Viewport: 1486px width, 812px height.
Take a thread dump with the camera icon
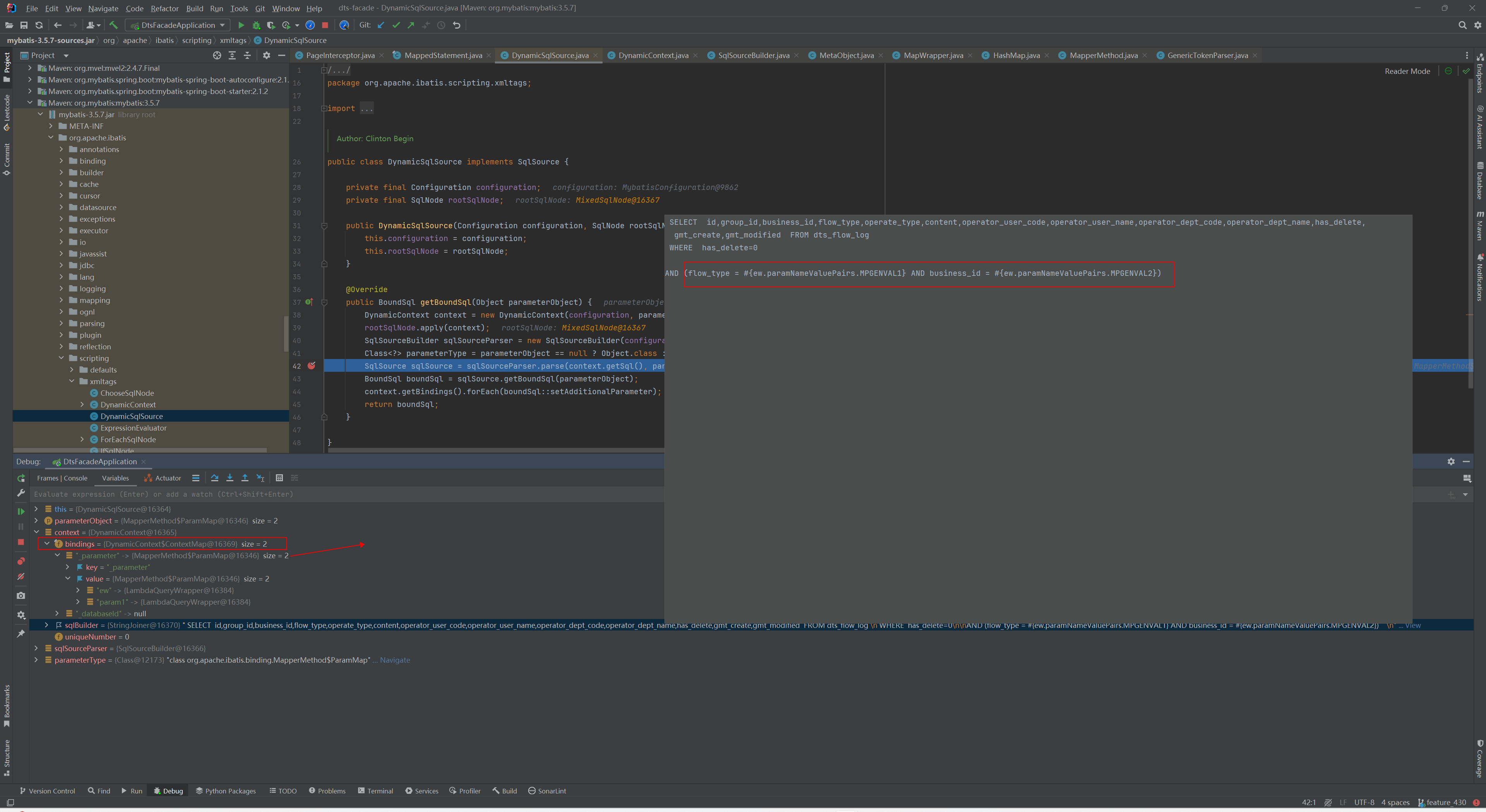[21, 596]
